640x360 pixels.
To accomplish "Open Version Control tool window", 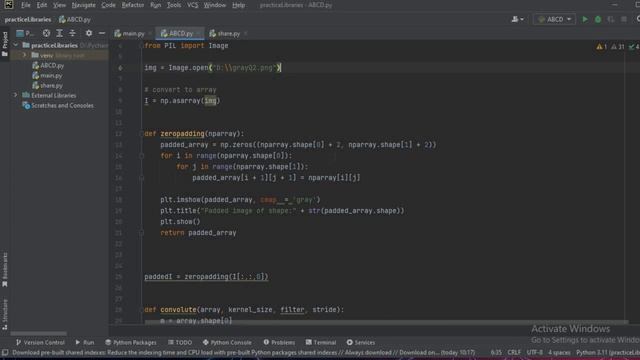I will [x=40, y=342].
